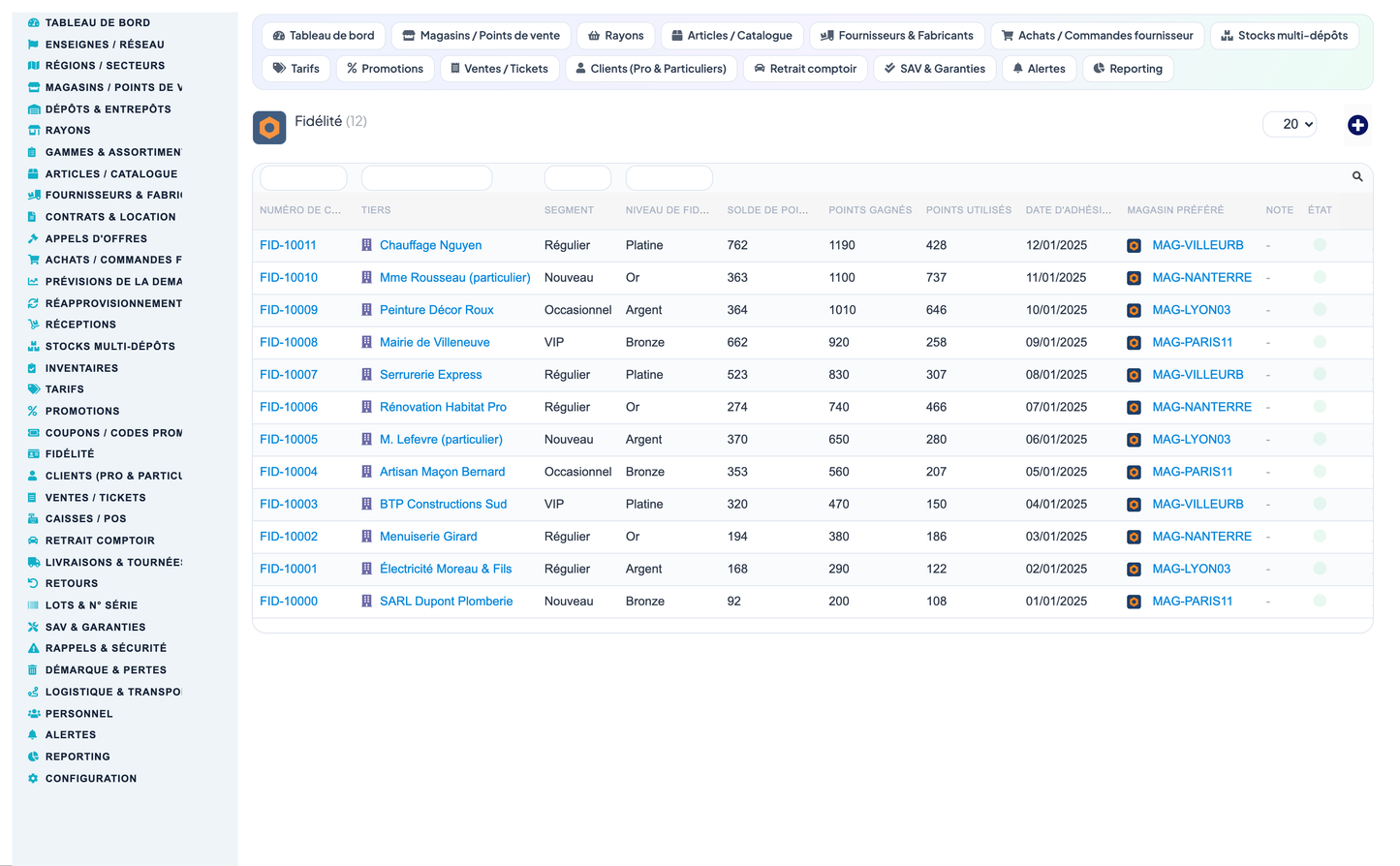Click the Dépôts & Entrepôts warehouse icon

pyautogui.click(x=34, y=109)
